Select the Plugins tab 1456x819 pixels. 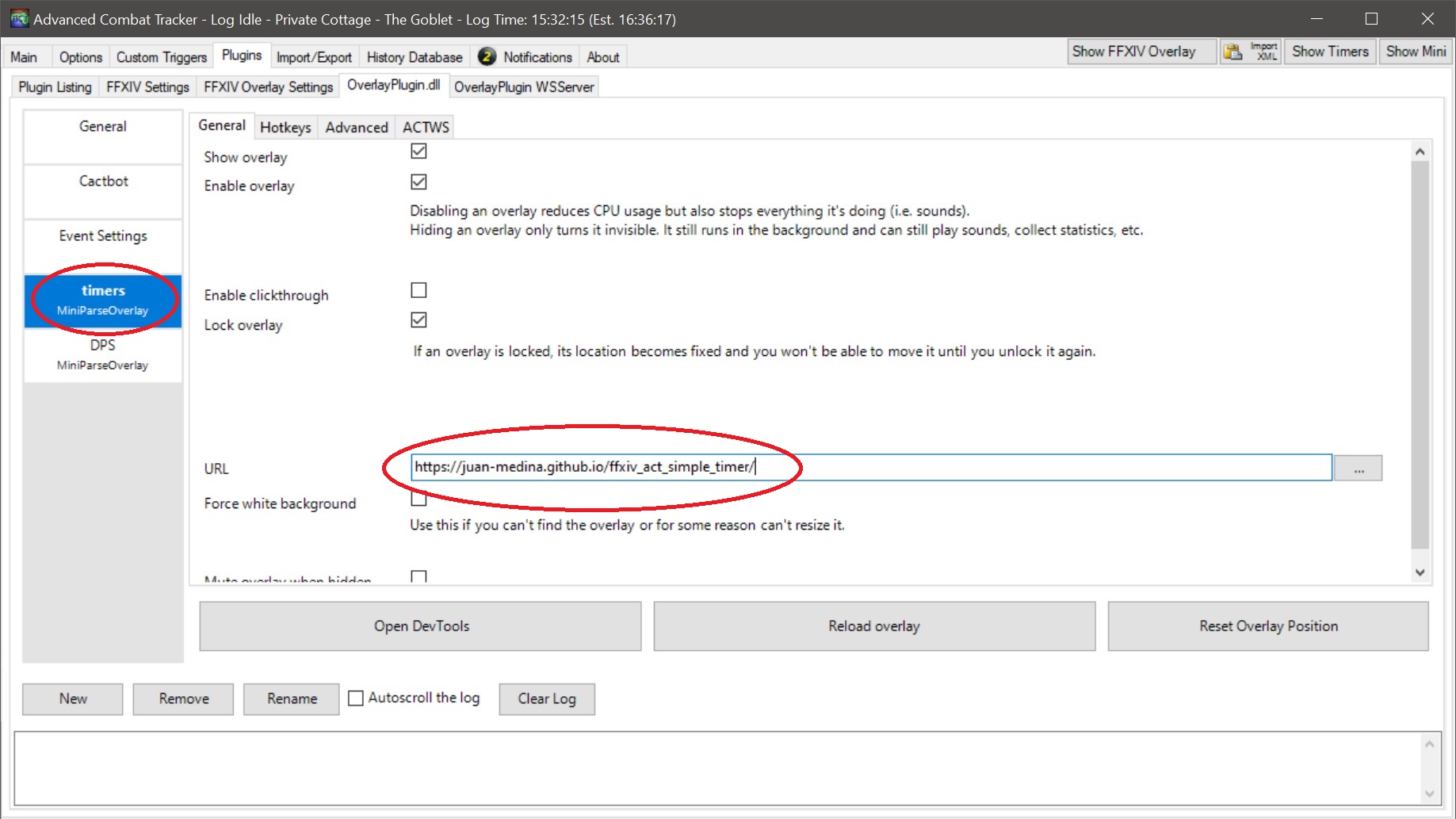coord(242,55)
